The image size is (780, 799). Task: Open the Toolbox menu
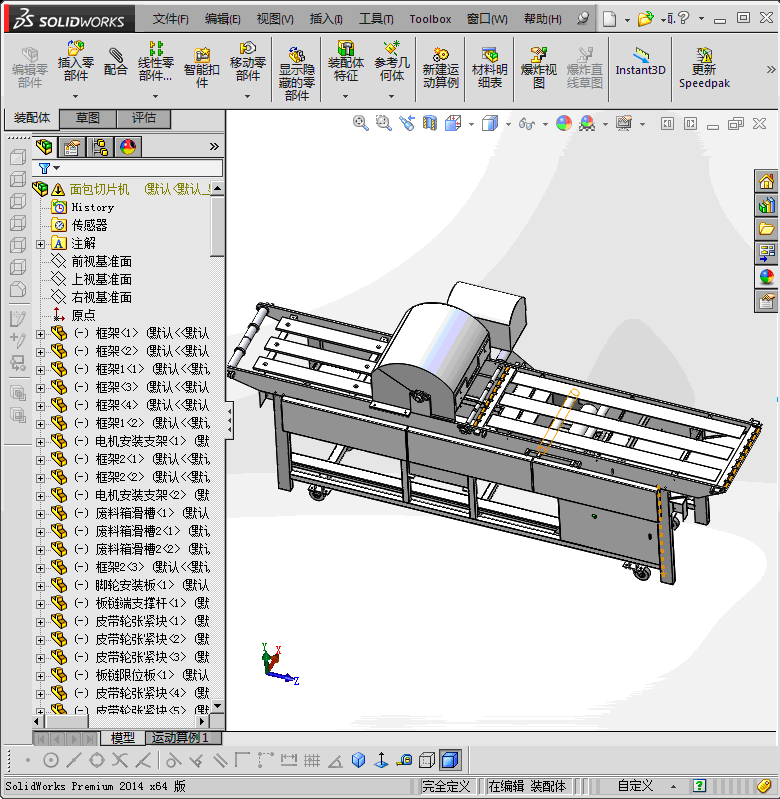[x=430, y=19]
